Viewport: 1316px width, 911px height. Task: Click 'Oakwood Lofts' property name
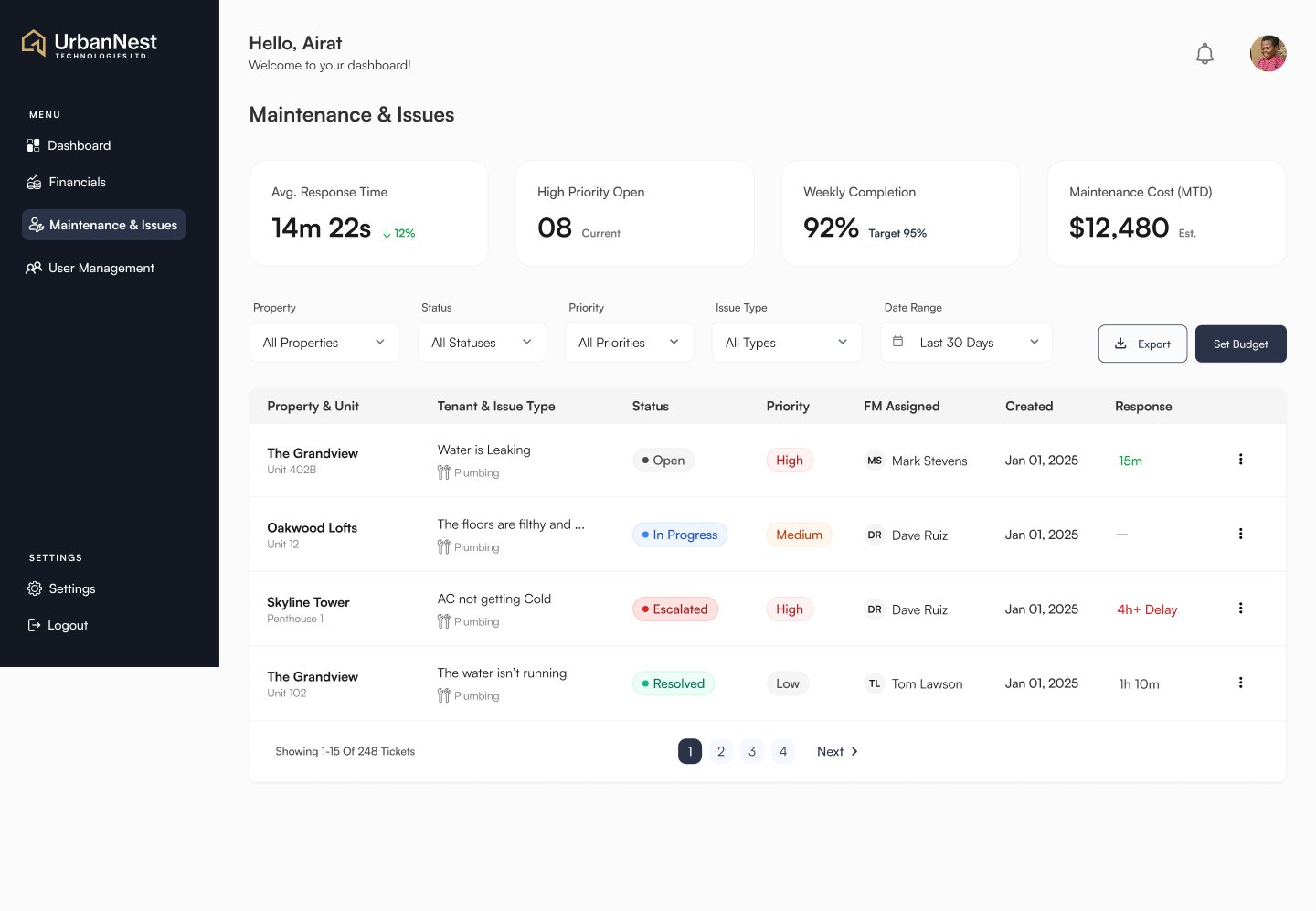click(312, 527)
